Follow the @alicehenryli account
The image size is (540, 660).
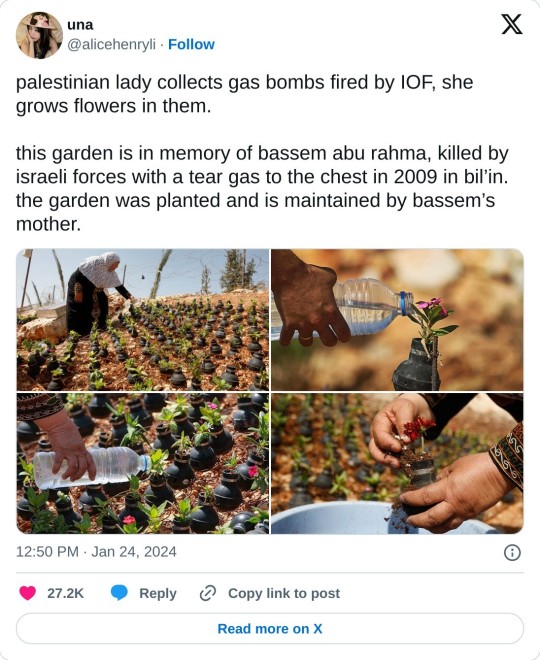pos(191,44)
